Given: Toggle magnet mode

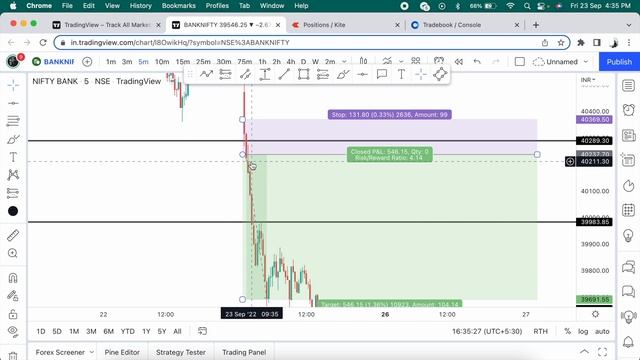Looking at the screenshot, I should coord(13,278).
